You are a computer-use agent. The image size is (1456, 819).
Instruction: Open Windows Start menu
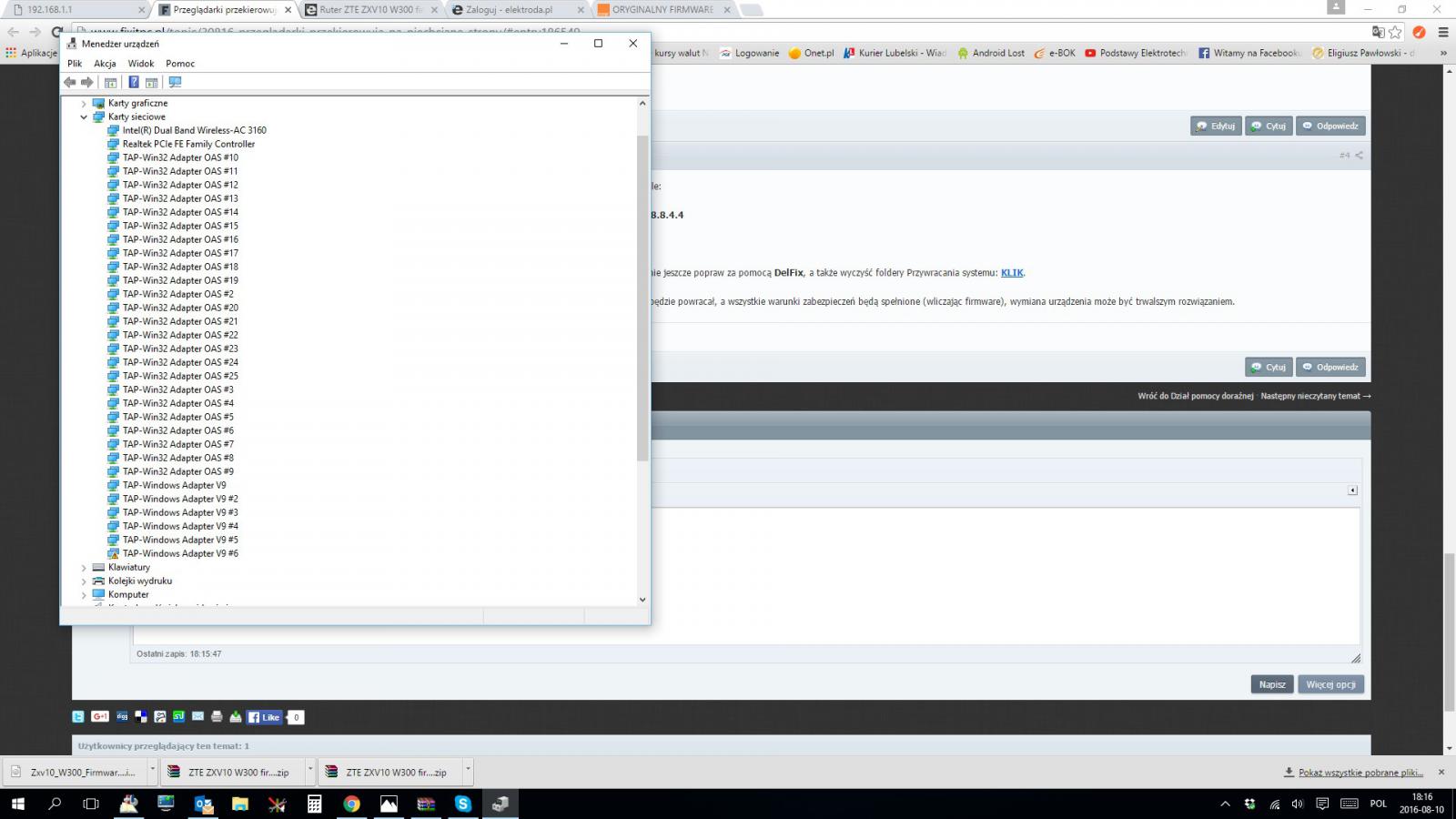(x=18, y=804)
